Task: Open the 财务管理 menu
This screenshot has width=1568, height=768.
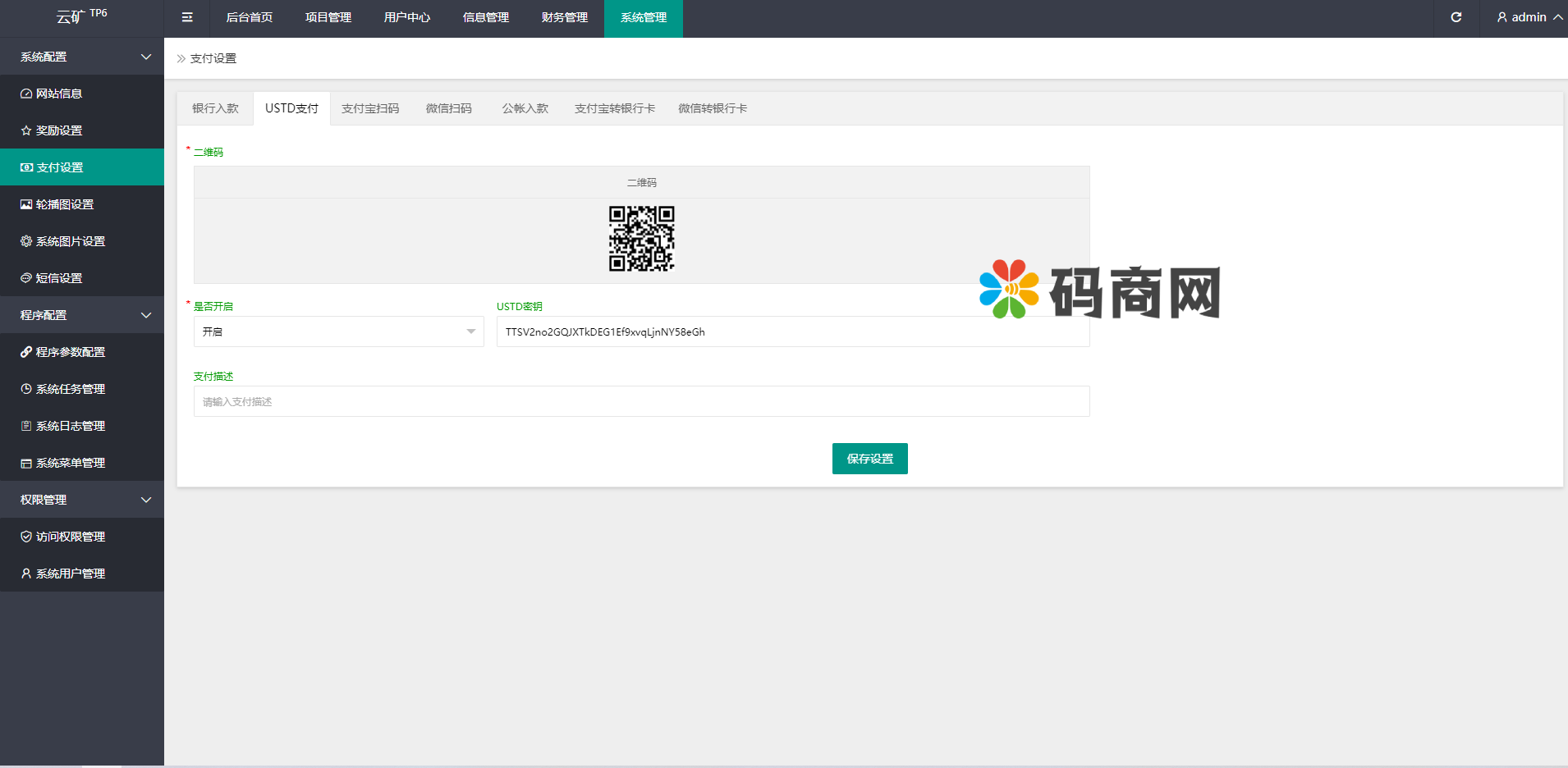Action: 564,17
